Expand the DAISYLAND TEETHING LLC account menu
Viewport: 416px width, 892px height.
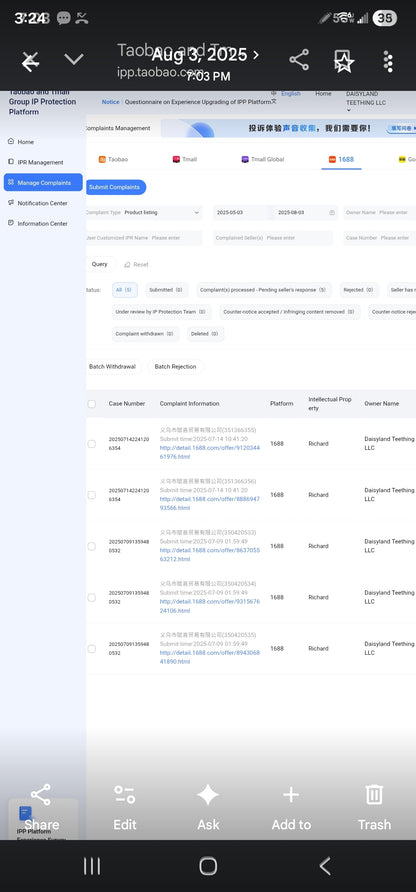365,102
